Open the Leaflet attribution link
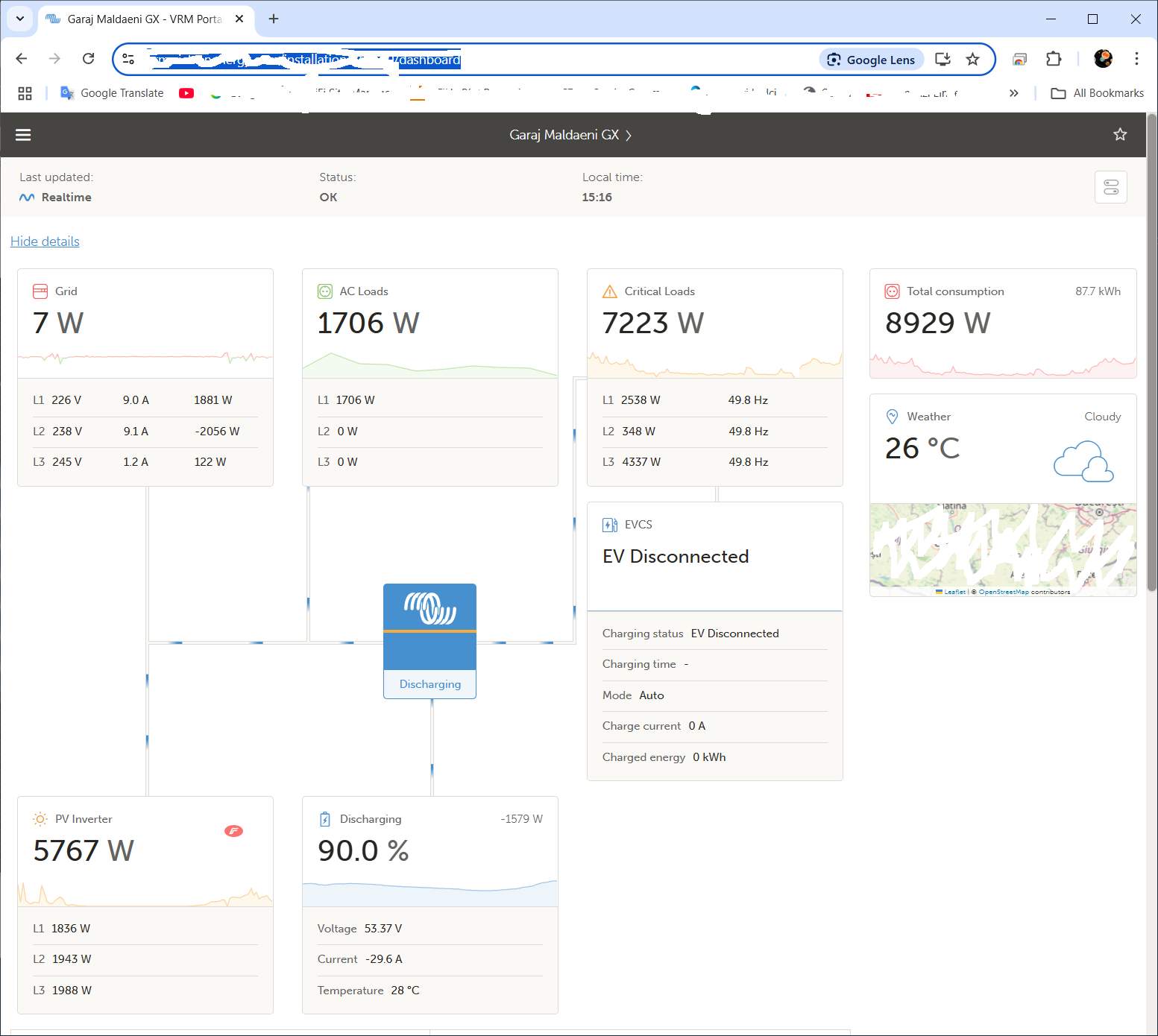1158x1036 pixels. coord(954,592)
